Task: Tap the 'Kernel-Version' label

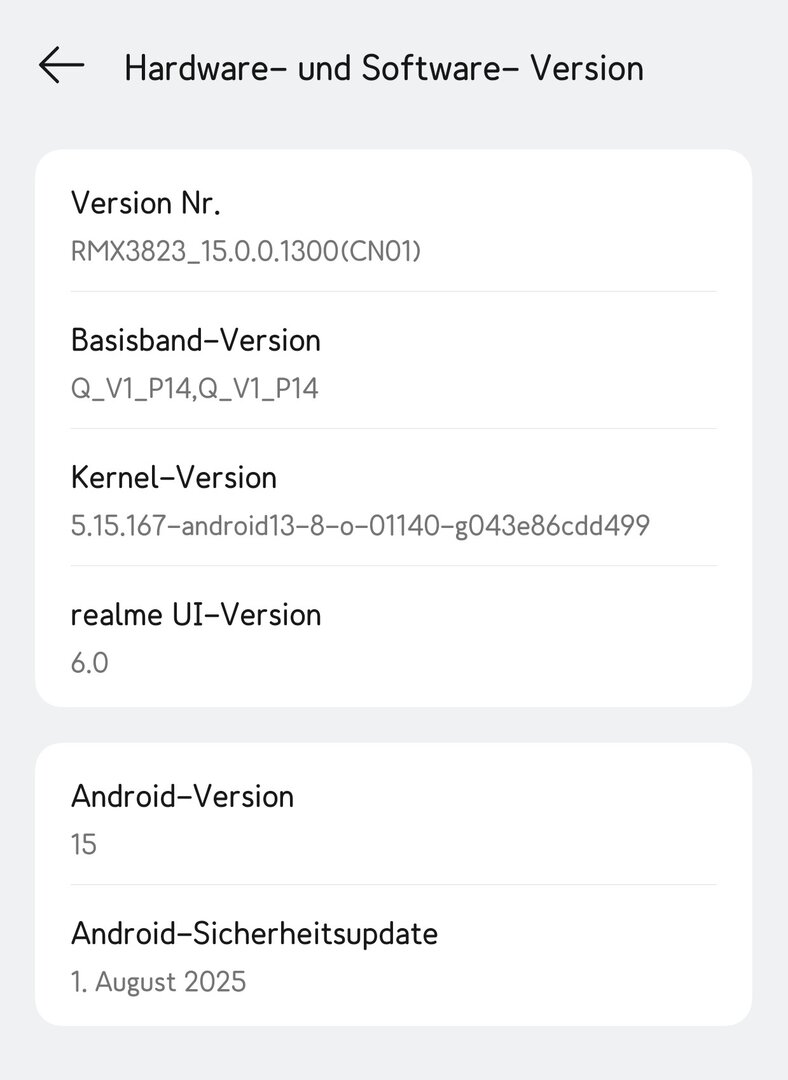Action: coord(174,477)
